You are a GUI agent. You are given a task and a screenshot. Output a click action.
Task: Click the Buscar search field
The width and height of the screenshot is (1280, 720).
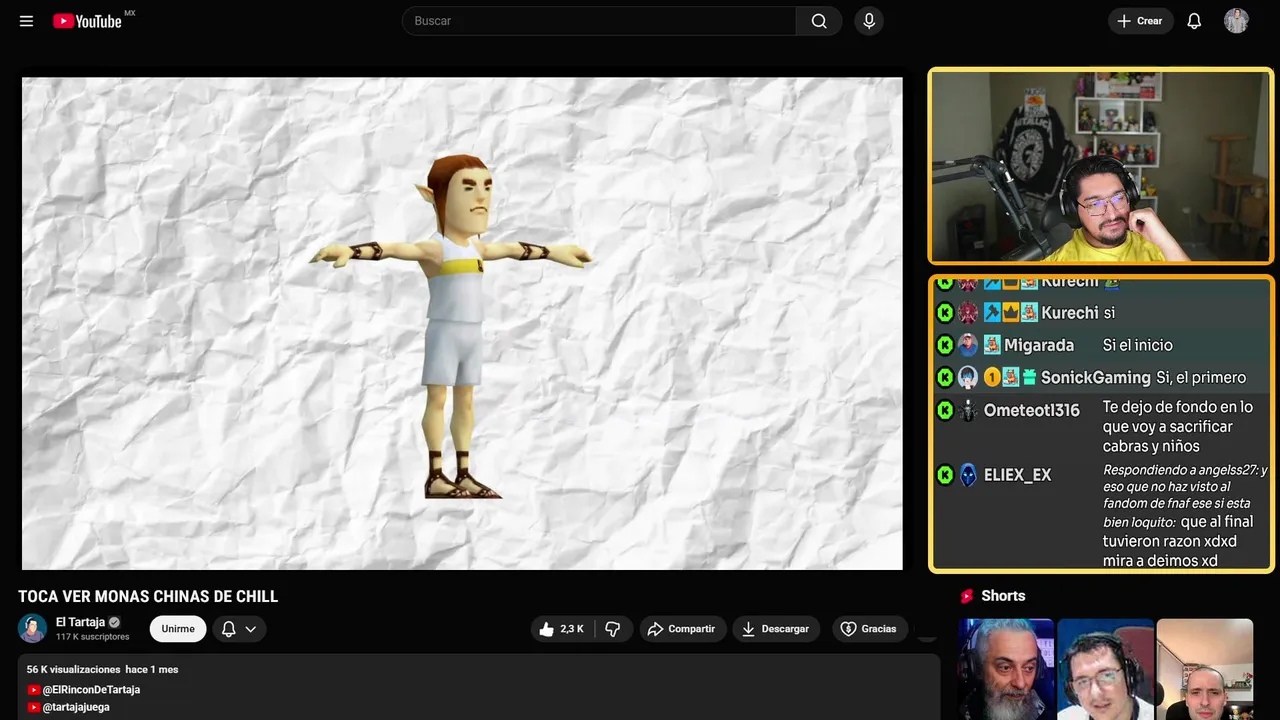pos(599,21)
